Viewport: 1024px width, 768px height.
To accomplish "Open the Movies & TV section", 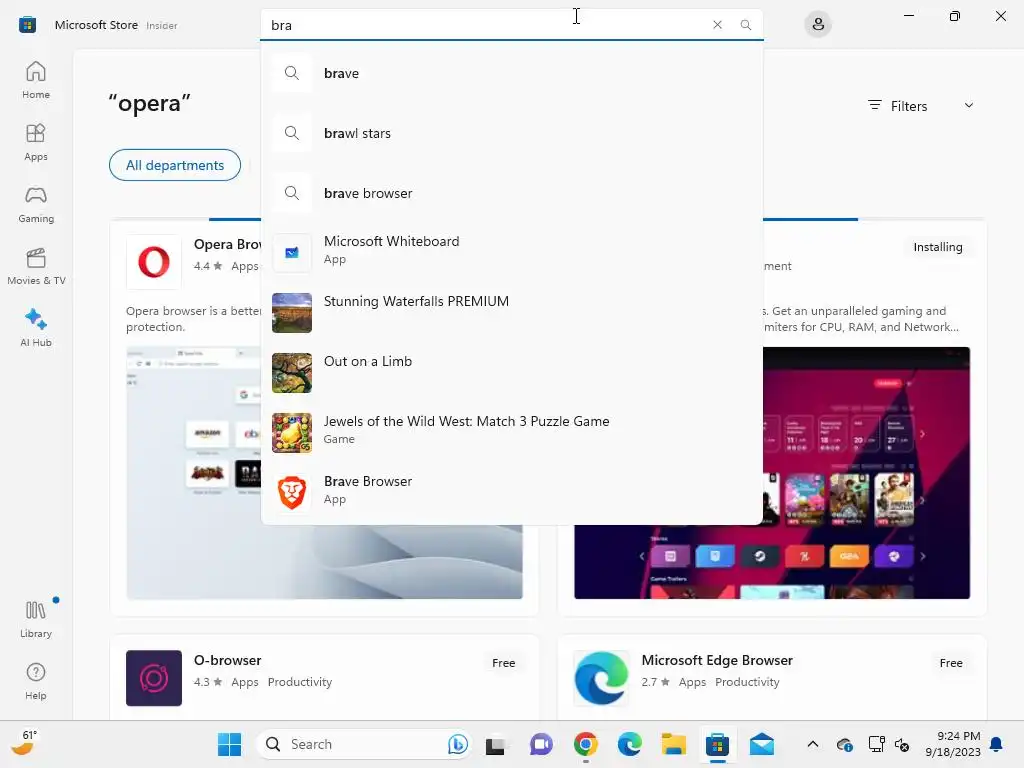I will click(36, 266).
